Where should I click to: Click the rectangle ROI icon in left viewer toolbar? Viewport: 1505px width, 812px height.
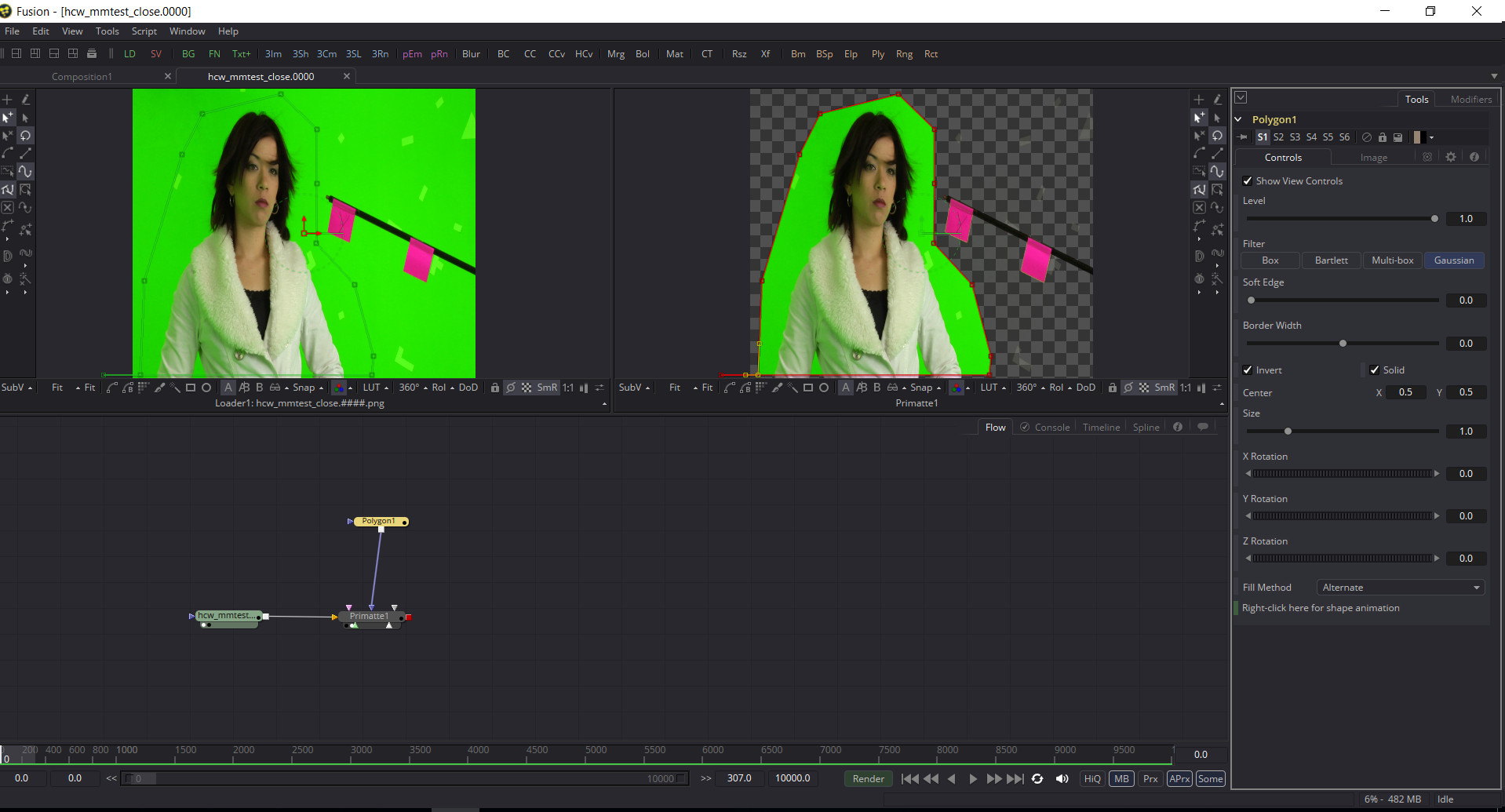[190, 388]
